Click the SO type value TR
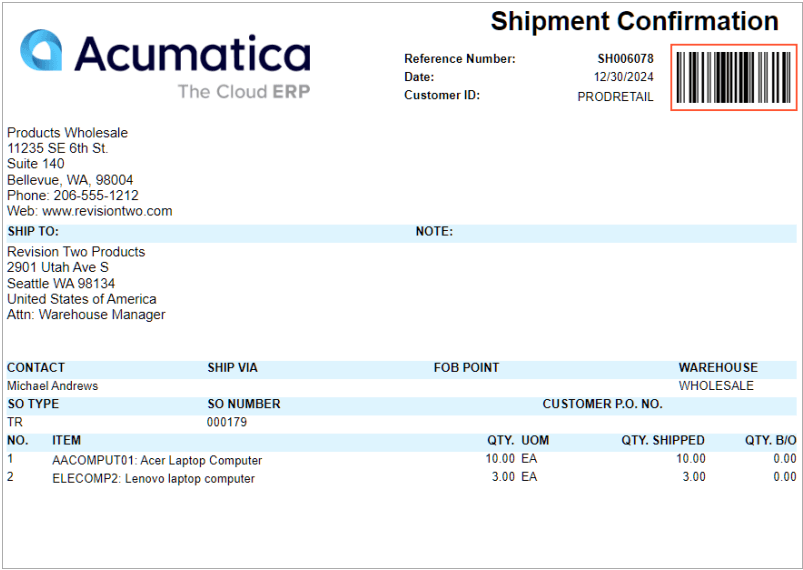This screenshot has width=803, height=570. click(15, 422)
